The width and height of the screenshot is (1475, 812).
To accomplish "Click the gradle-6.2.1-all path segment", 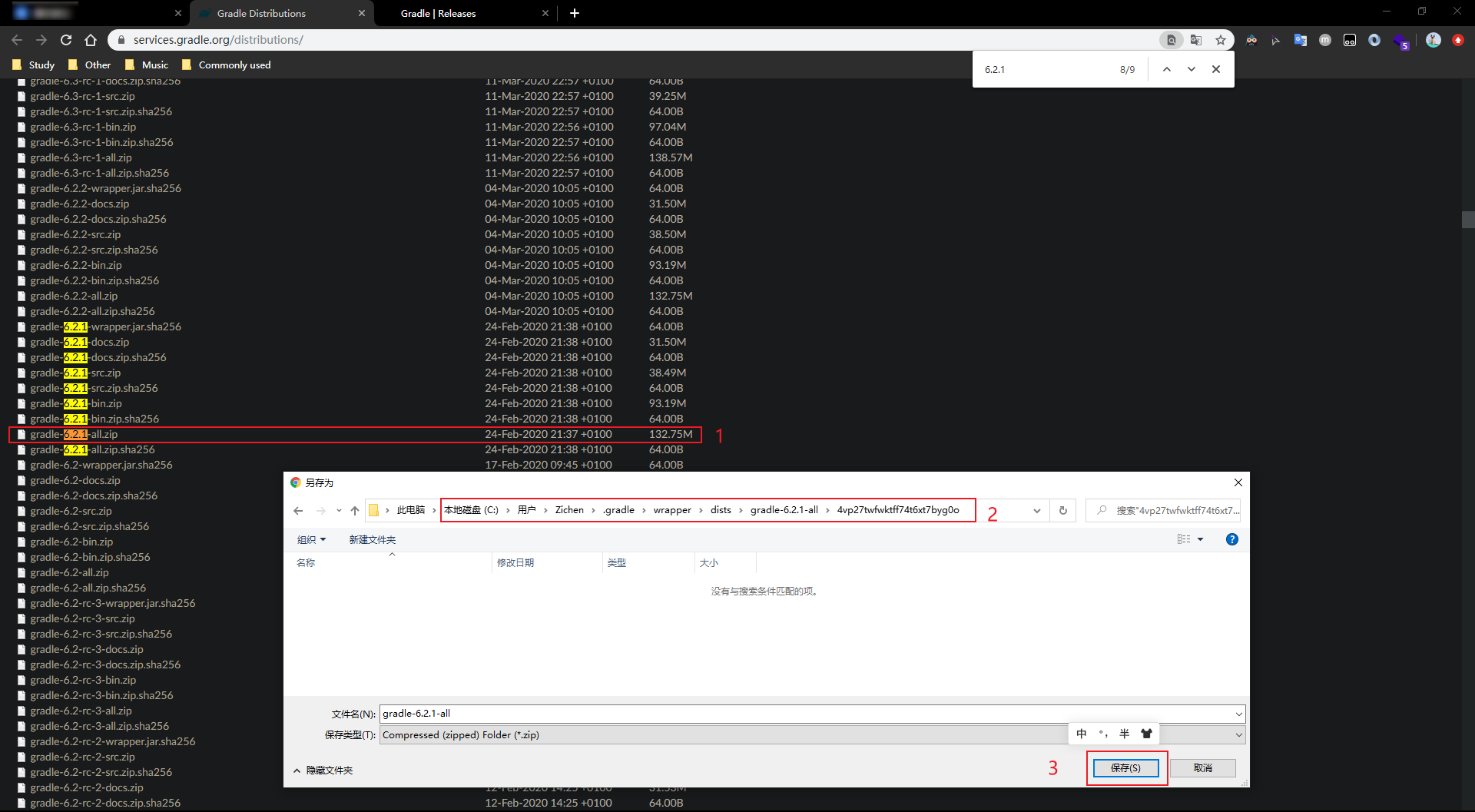I will point(784,510).
